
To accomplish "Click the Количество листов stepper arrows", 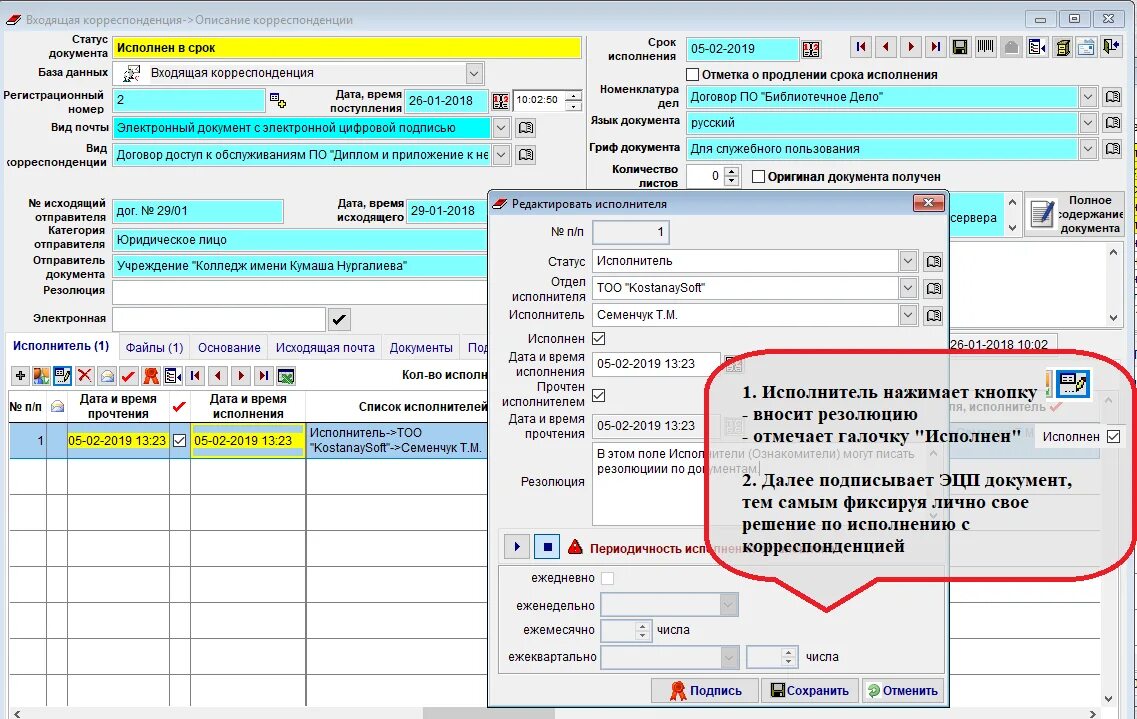I will pyautogui.click(x=732, y=176).
